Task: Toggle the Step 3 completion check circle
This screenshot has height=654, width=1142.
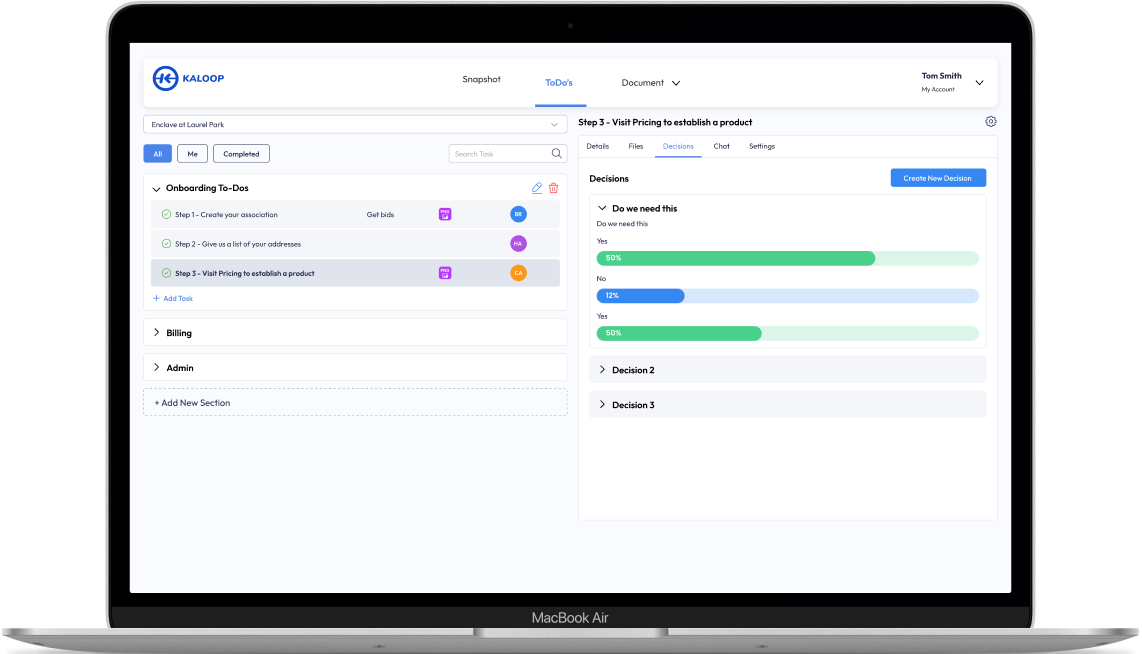Action: tap(166, 273)
